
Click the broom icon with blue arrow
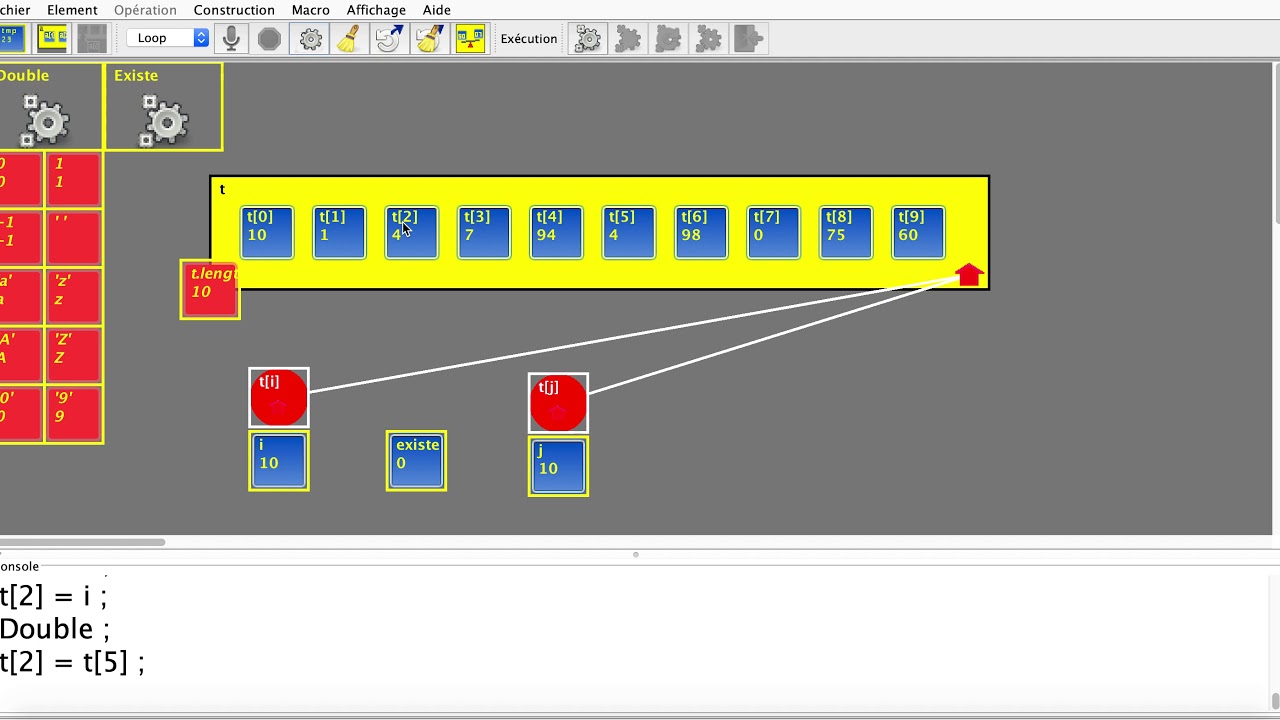pos(430,39)
